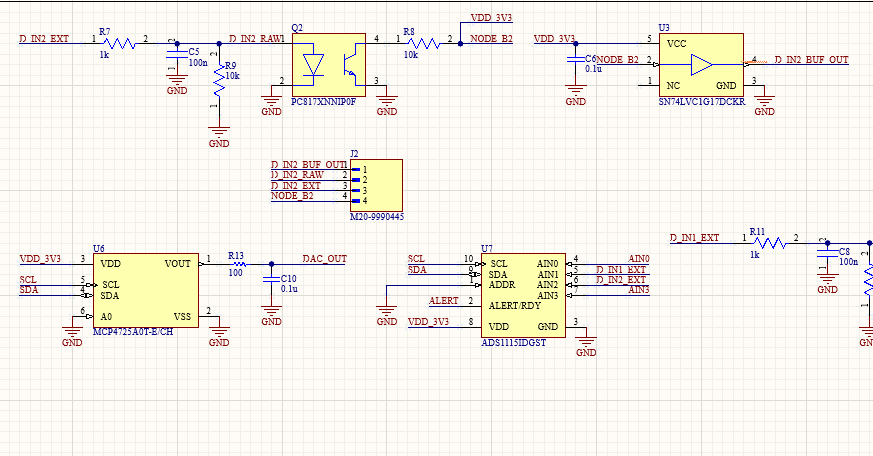The image size is (873, 456).
Task: Click the AIN3 net label right of U7
Action: pos(639,290)
